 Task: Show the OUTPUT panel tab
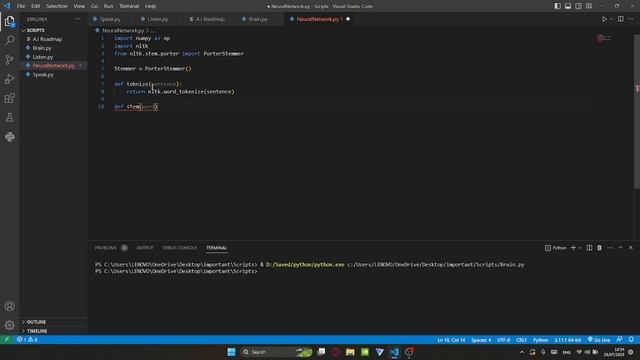pos(144,248)
